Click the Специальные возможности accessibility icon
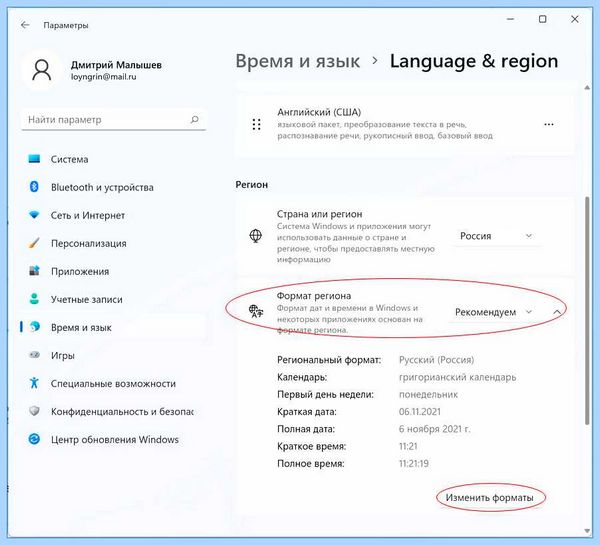 point(34,383)
